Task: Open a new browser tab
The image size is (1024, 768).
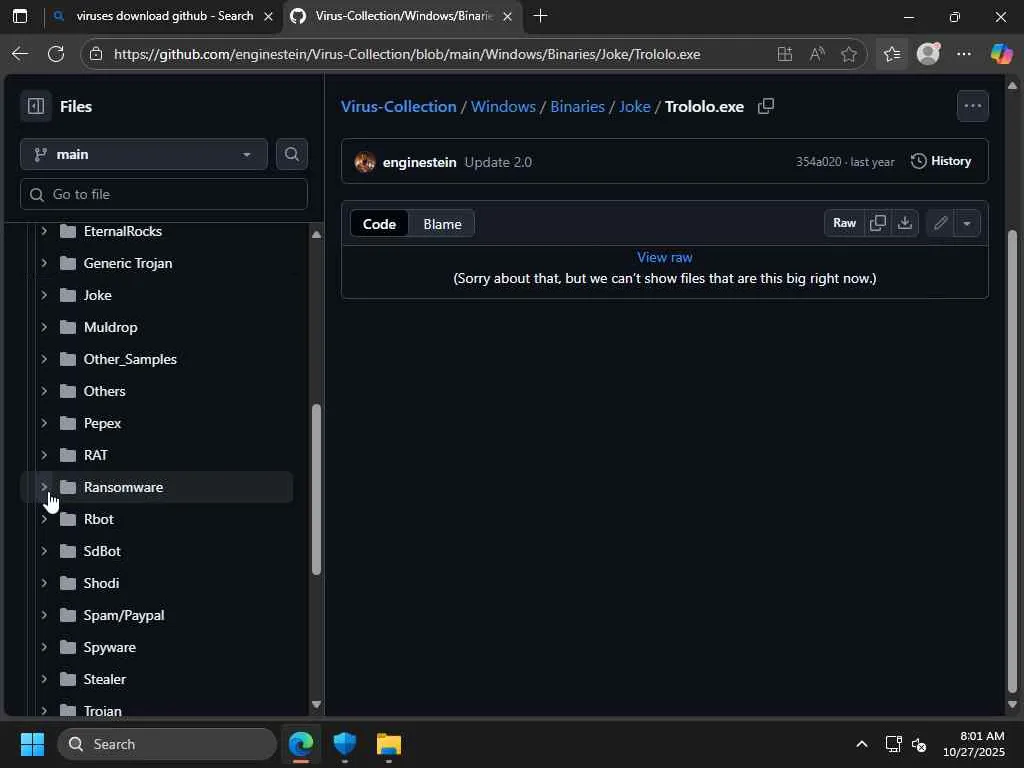Action: pos(540,16)
